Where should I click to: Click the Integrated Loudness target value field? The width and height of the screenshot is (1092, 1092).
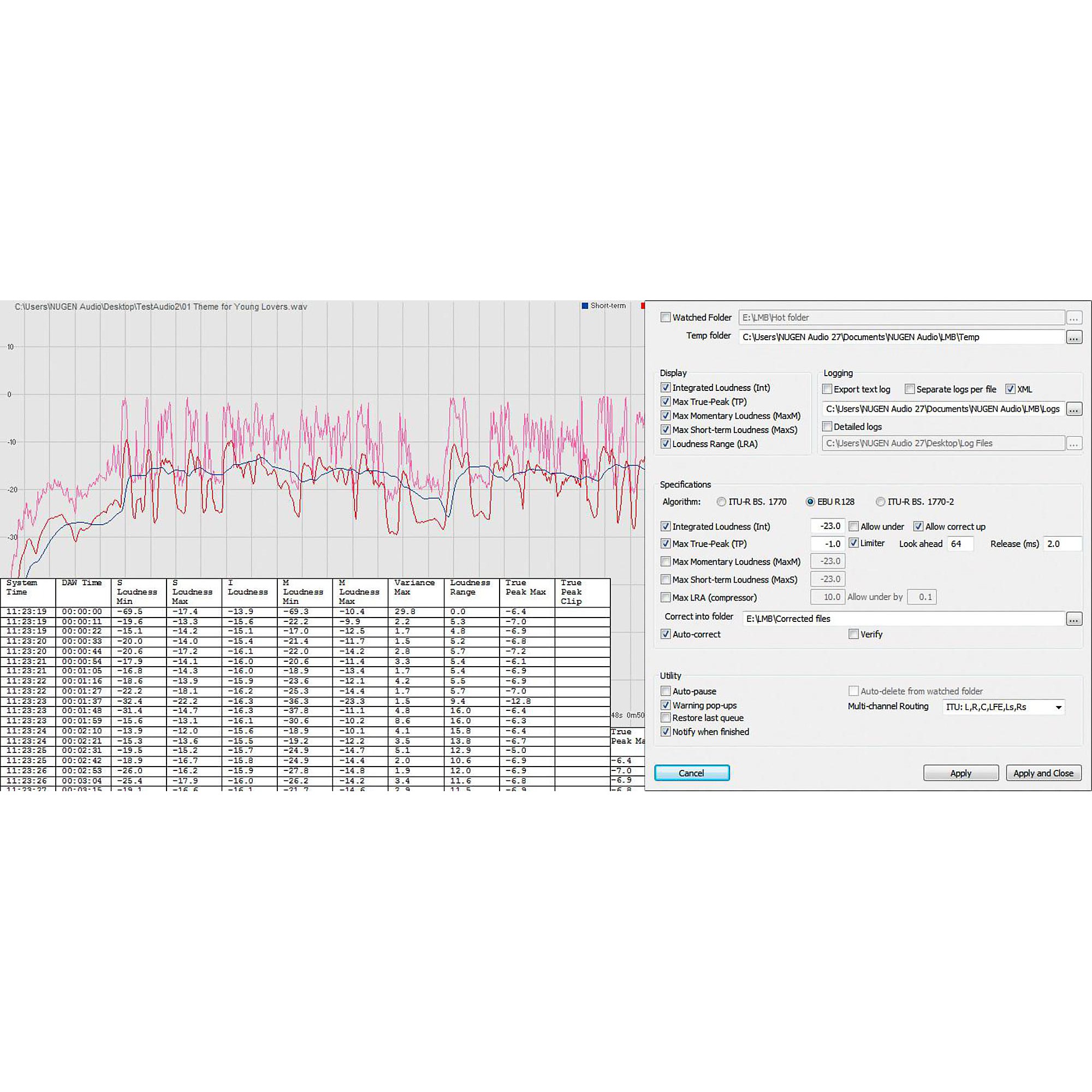(829, 526)
